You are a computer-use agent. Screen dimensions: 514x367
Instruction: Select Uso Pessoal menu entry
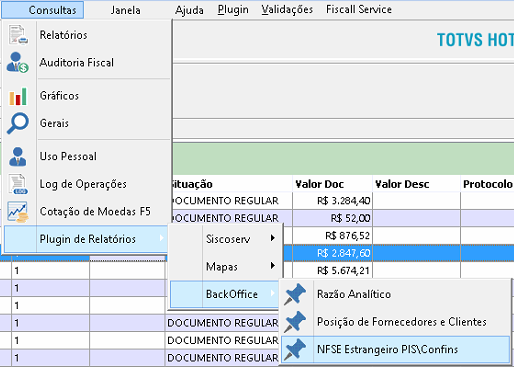pyautogui.click(x=87, y=156)
